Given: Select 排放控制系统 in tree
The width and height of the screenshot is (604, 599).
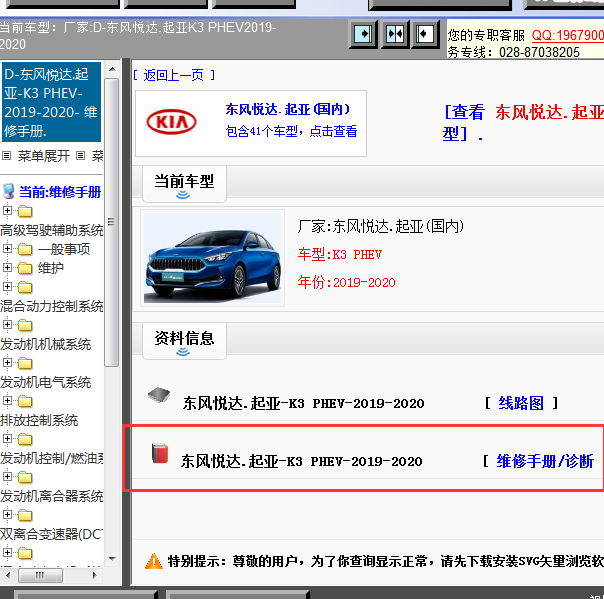Looking at the screenshot, I should 39,420.
